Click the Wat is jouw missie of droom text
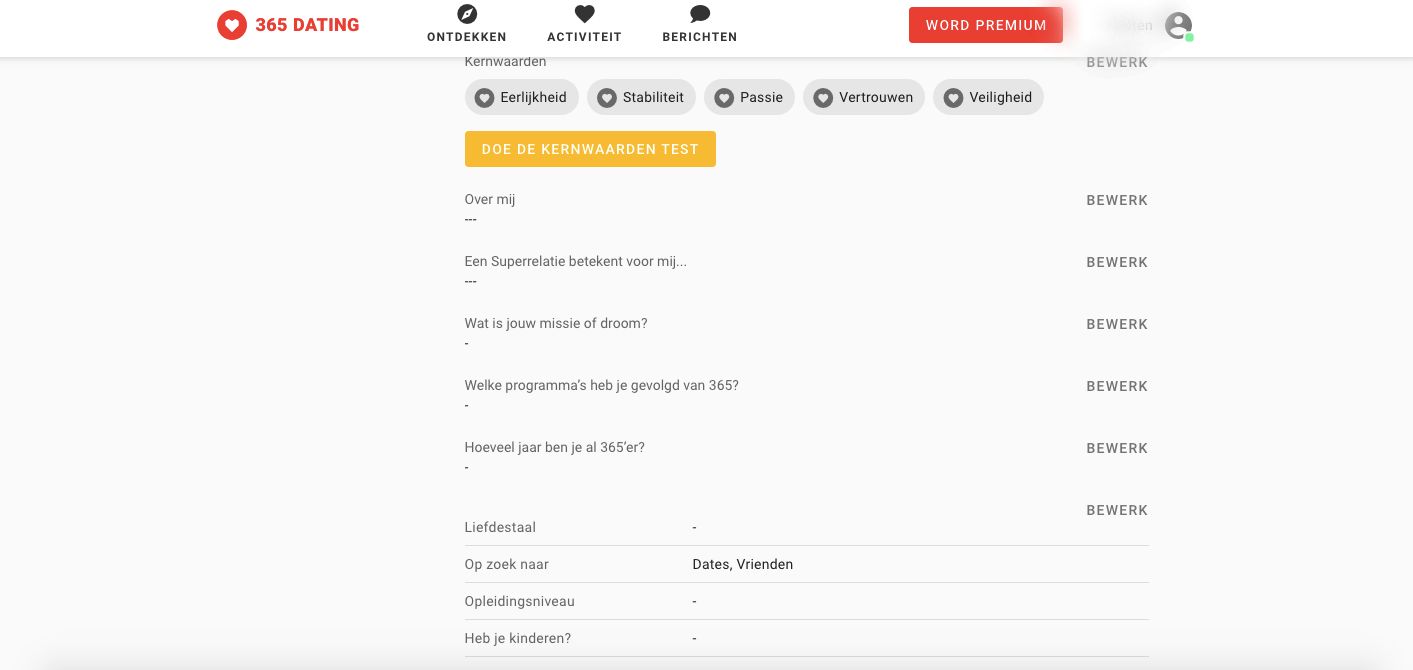This screenshot has width=1413, height=670. click(x=556, y=324)
